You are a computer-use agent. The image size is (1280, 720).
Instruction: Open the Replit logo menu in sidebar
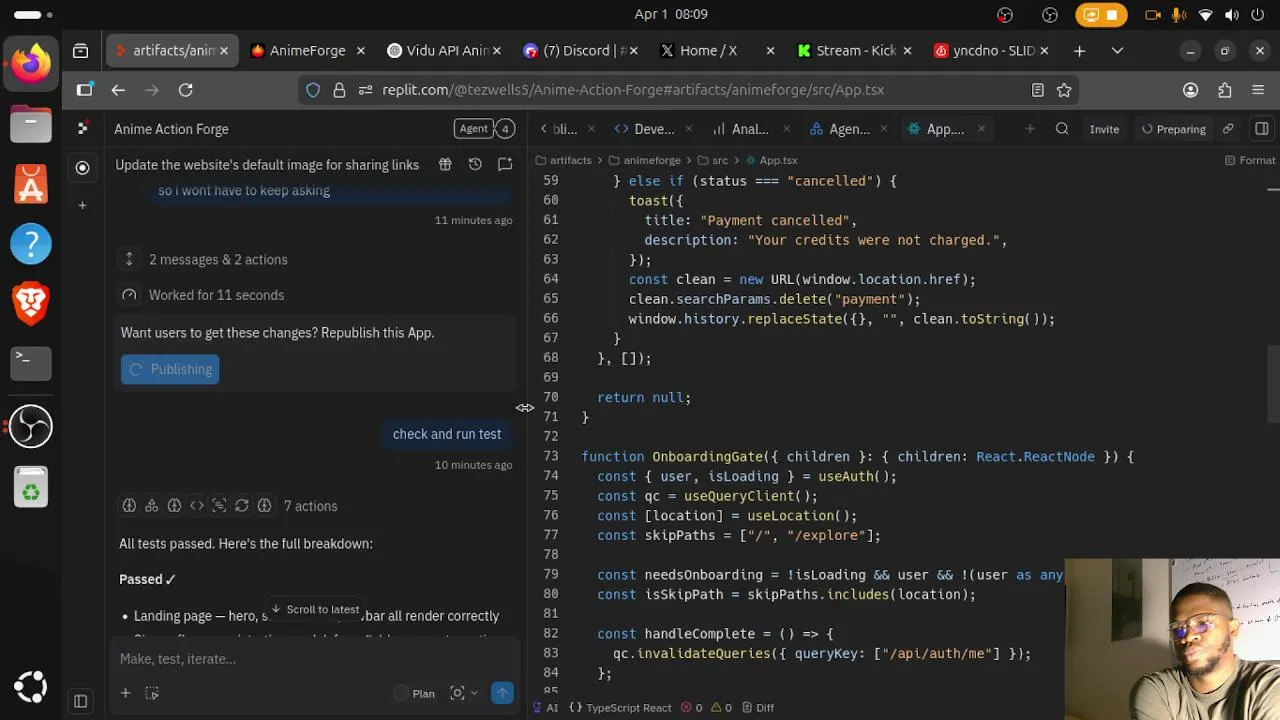pos(83,128)
